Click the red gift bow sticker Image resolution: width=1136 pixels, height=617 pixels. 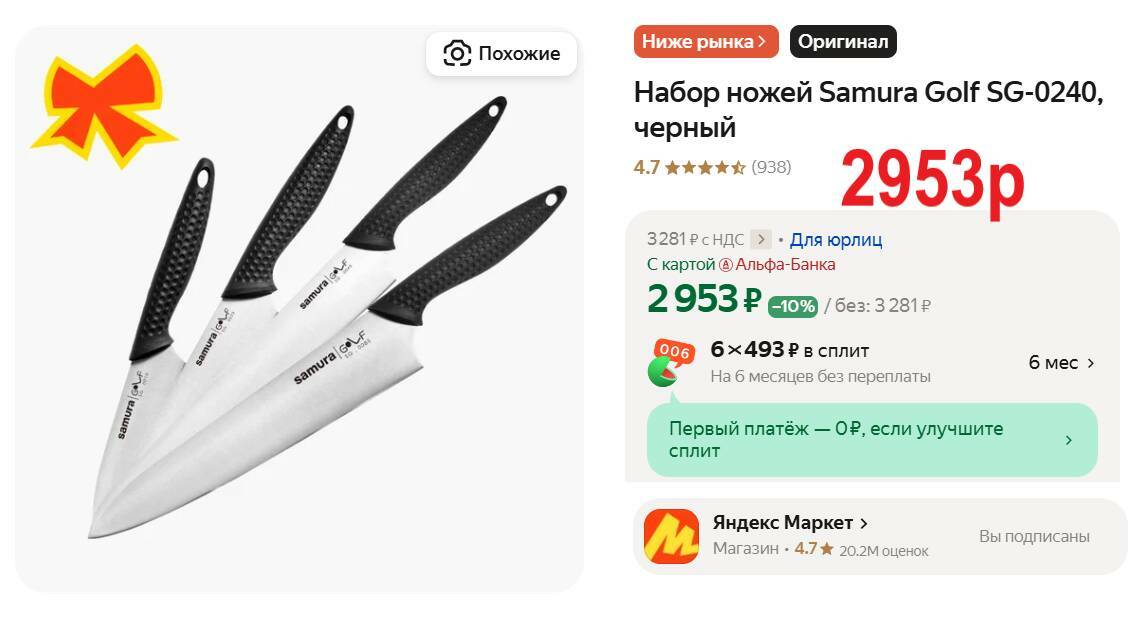[104, 104]
